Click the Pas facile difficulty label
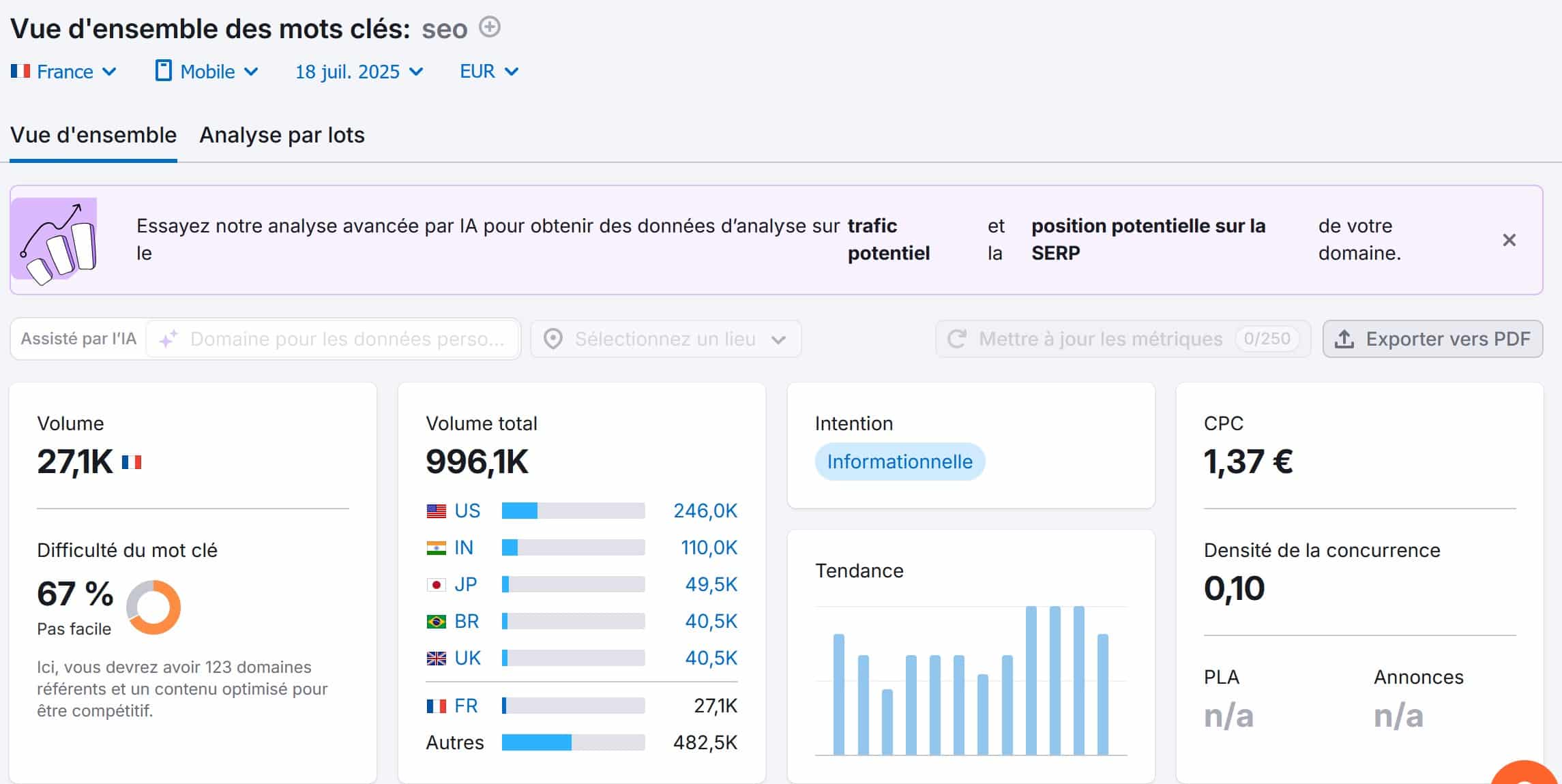The width and height of the screenshot is (1562, 784). coord(74,629)
